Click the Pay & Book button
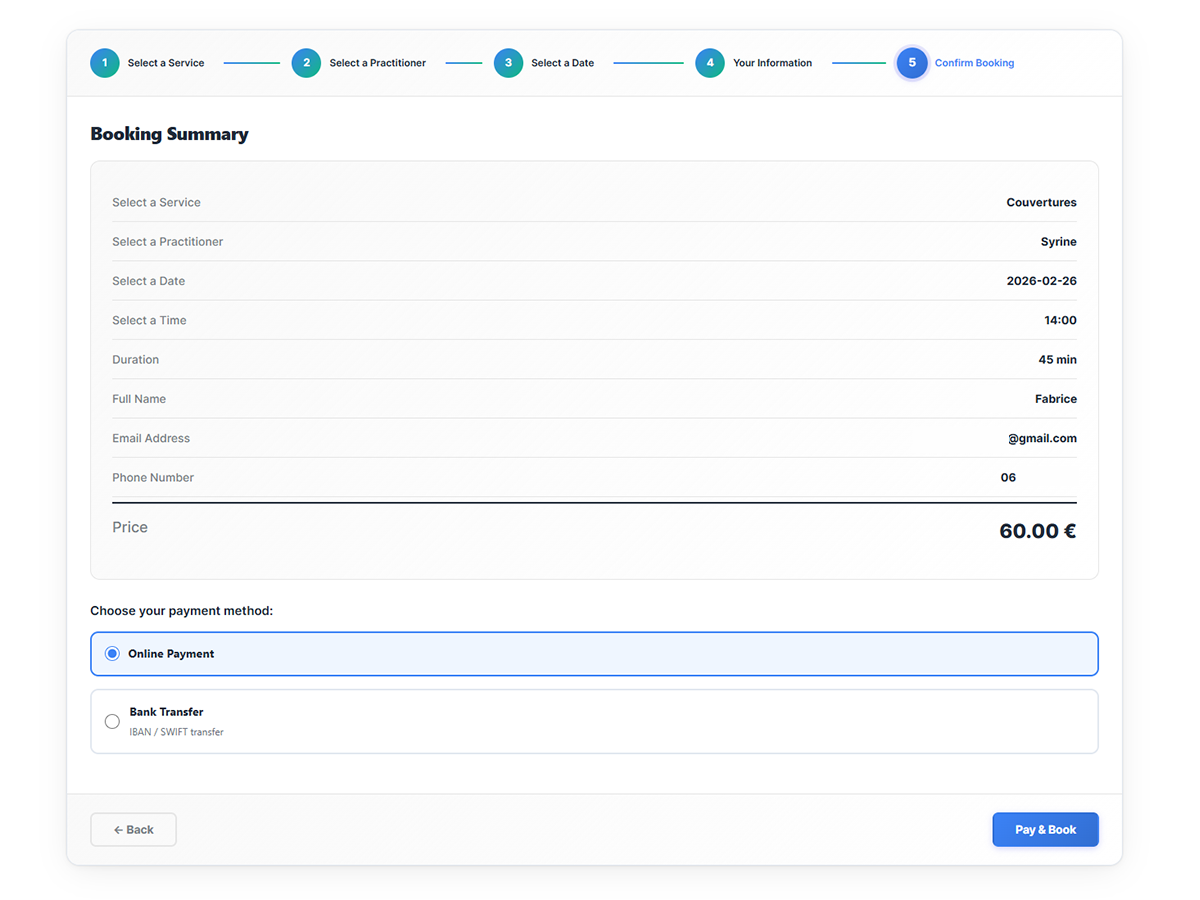This screenshot has height=900, width=1200. pyautogui.click(x=1045, y=830)
